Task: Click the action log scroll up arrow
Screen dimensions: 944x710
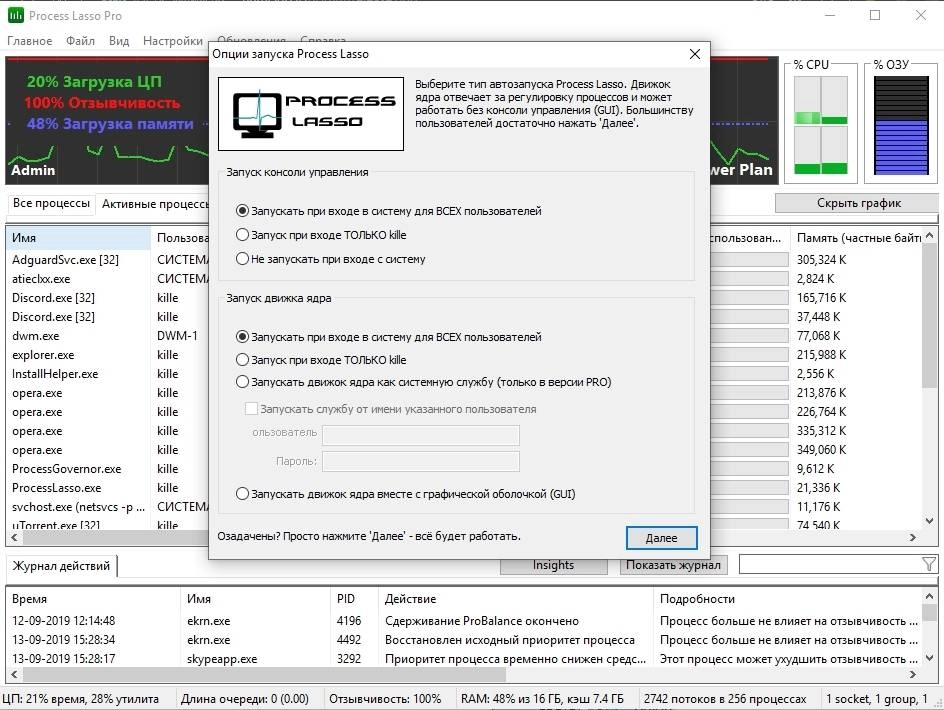Action: click(x=930, y=596)
